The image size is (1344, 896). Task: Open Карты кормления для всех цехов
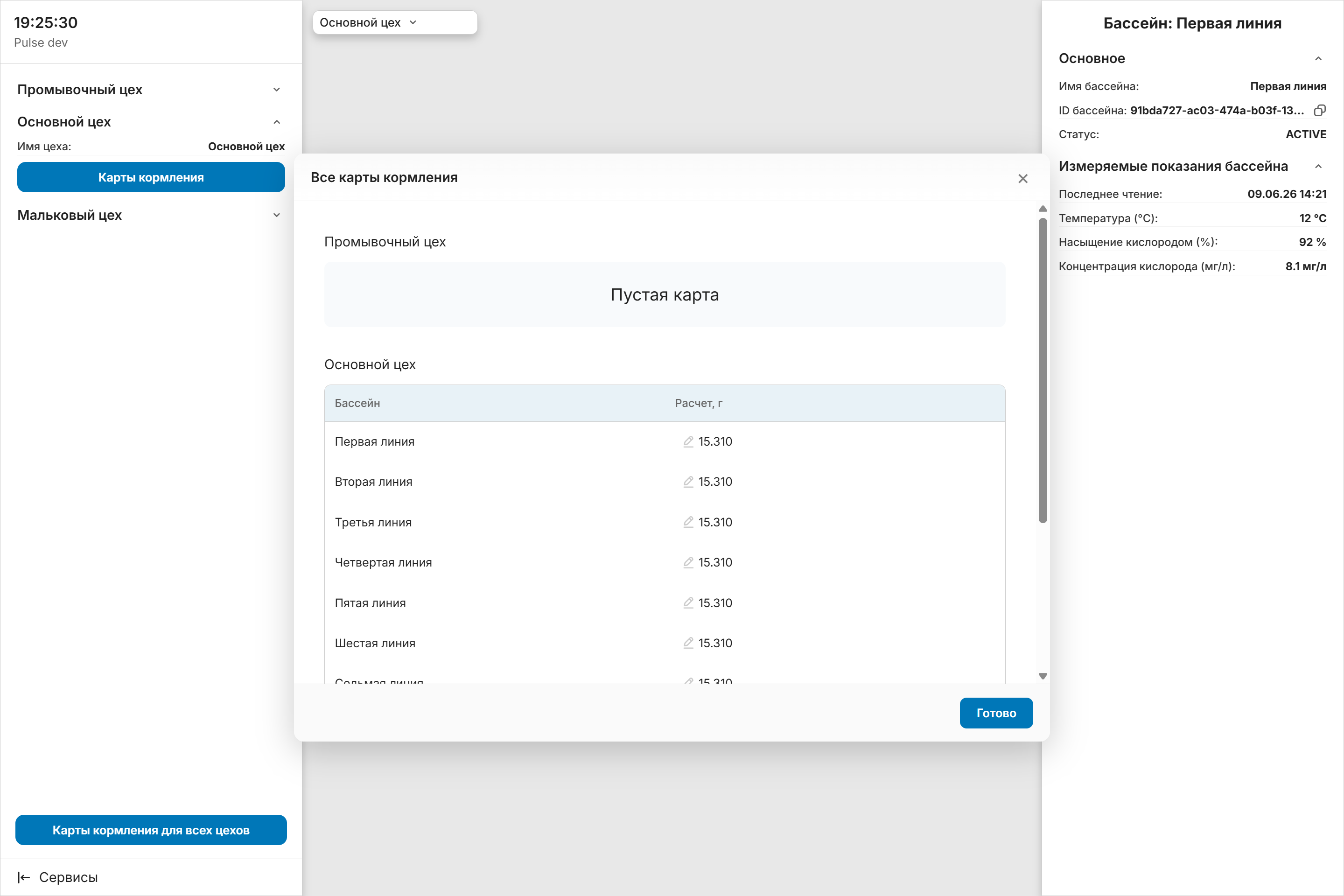(x=151, y=830)
